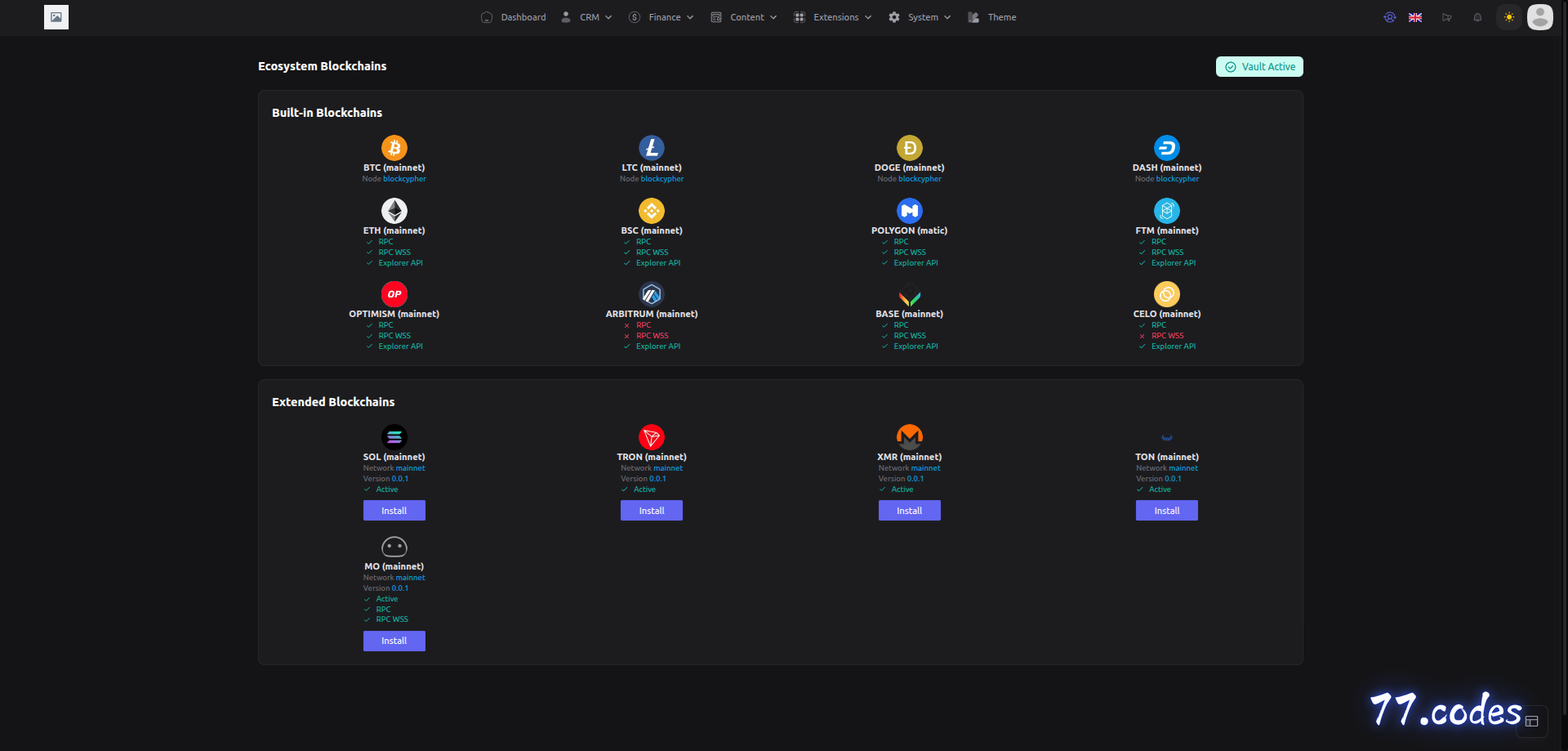Click Network mainnet under TRON
The width and height of the screenshot is (1568, 751).
click(652, 468)
